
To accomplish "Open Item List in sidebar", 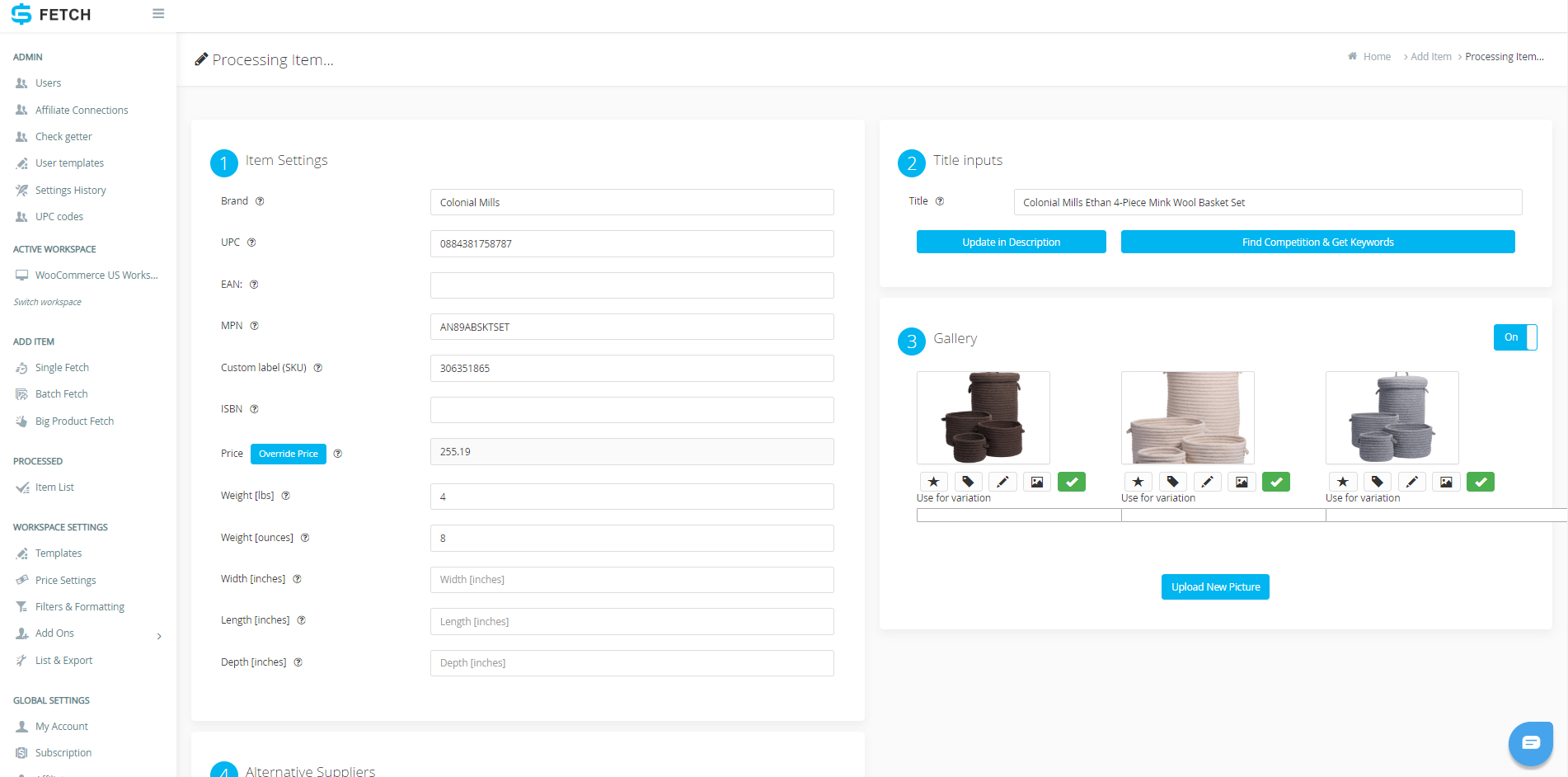I will (x=54, y=487).
